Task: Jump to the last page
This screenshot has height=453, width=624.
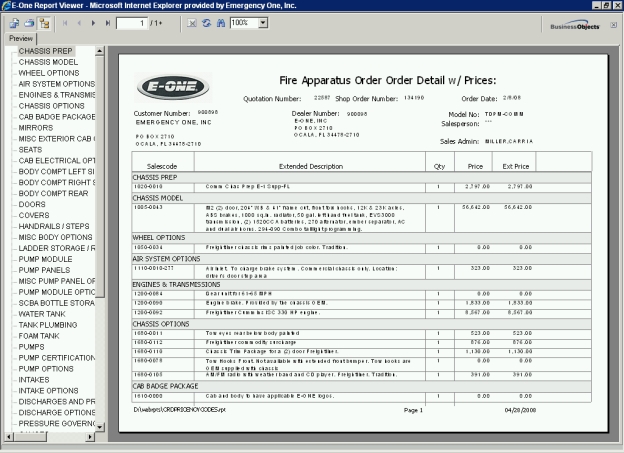Action: click(107, 23)
